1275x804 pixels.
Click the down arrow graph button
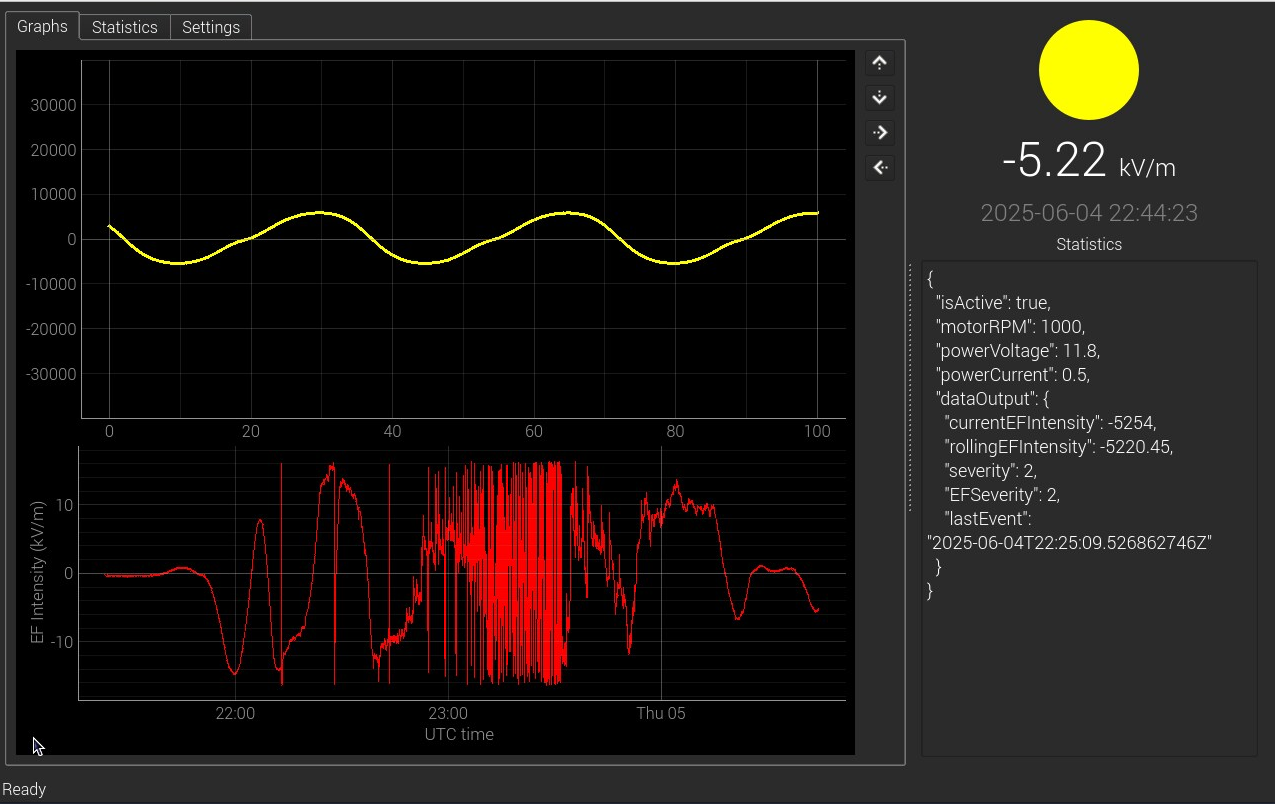click(879, 98)
